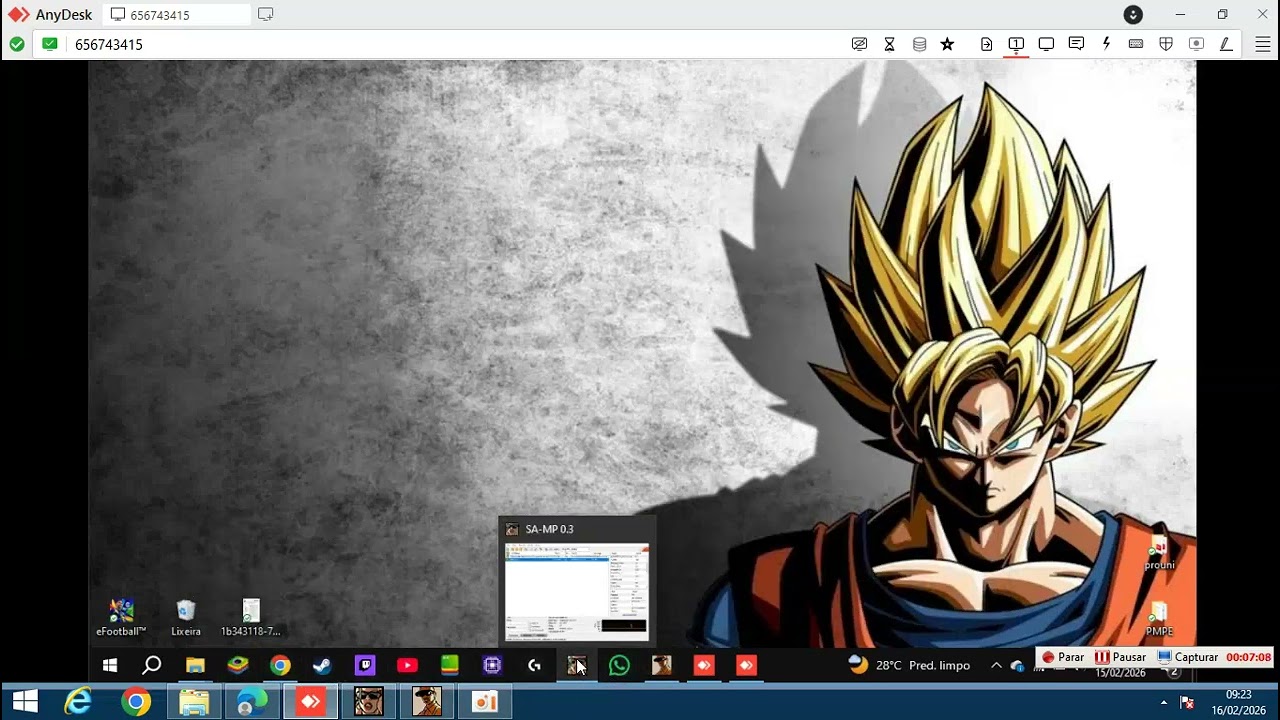Open the 656743415 session tab
The image size is (1280, 720).
178,15
